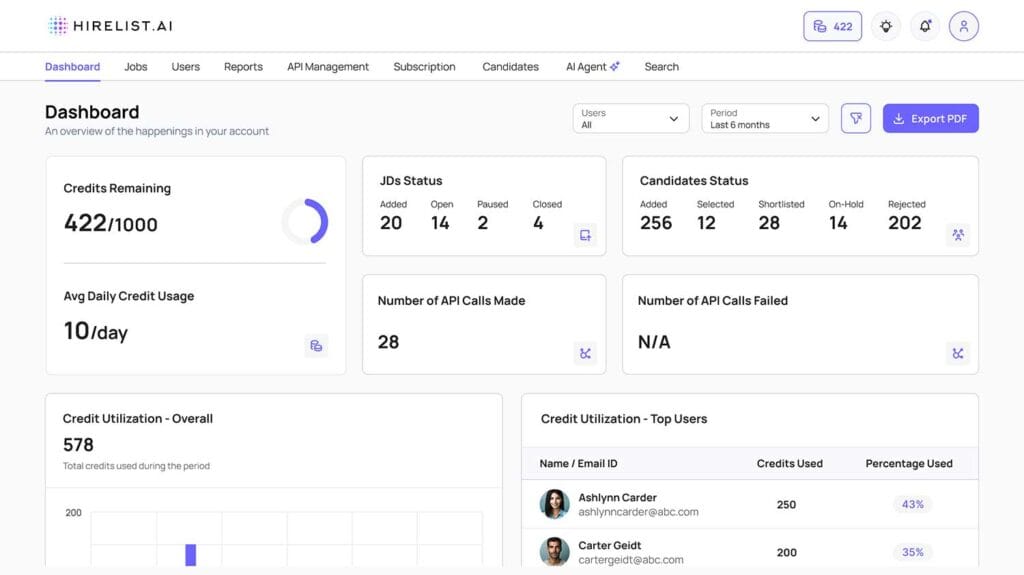
Task: Click the 422 credits balance button
Action: pos(832,26)
